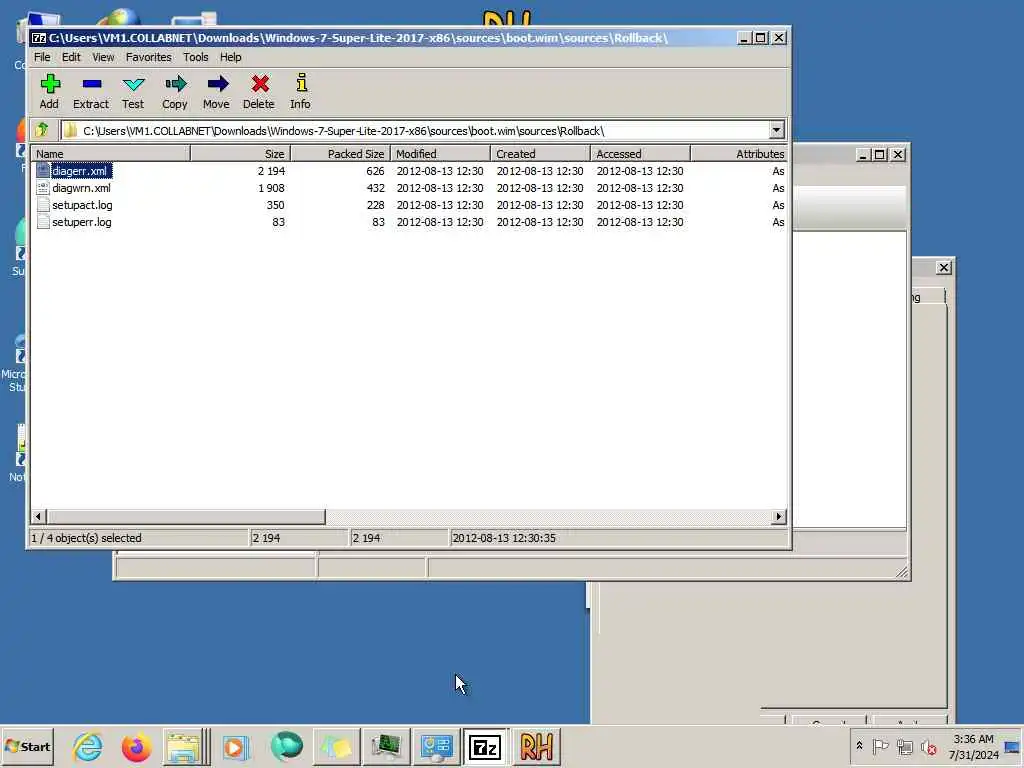Open the Help menu
Image resolution: width=1024 pixels, height=768 pixels.
click(x=231, y=57)
